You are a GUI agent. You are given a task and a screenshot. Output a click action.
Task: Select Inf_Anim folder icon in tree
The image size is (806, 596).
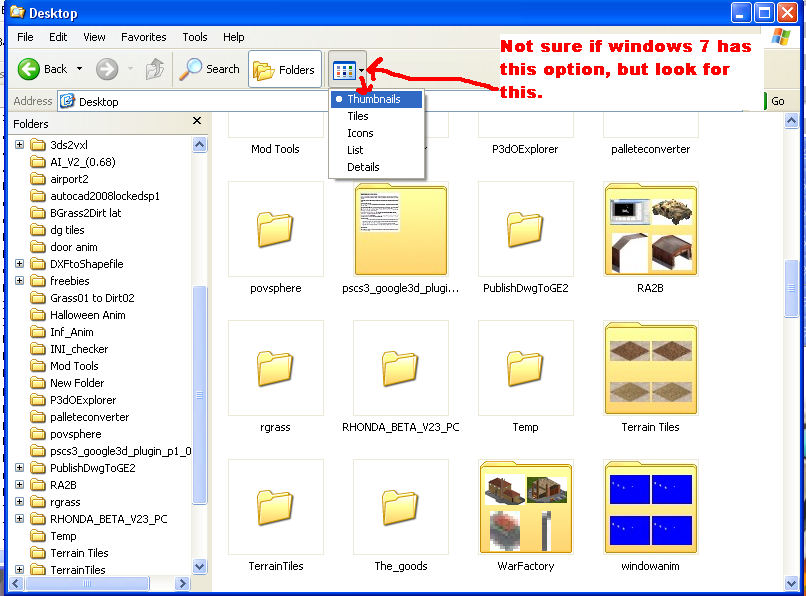38,332
